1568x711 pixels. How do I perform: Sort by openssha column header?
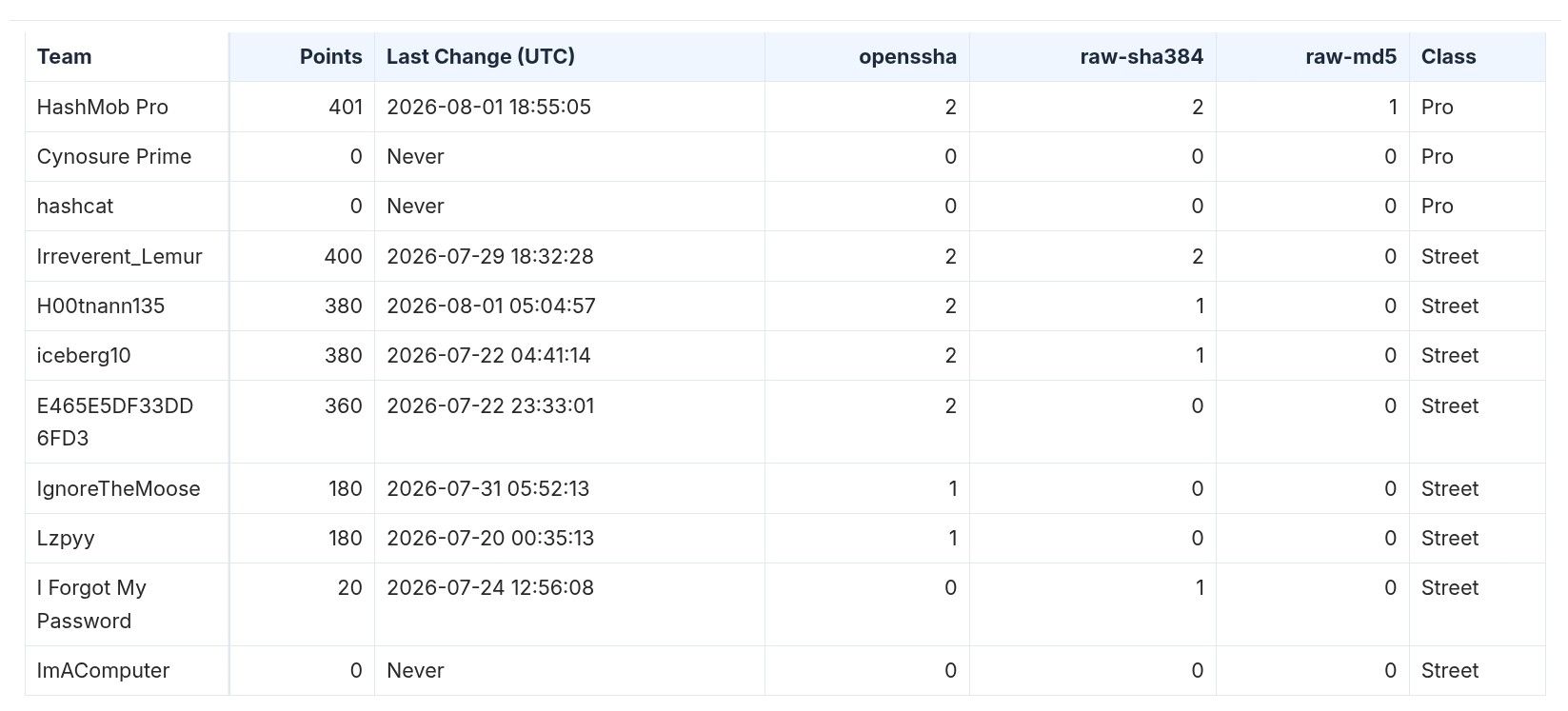(907, 56)
